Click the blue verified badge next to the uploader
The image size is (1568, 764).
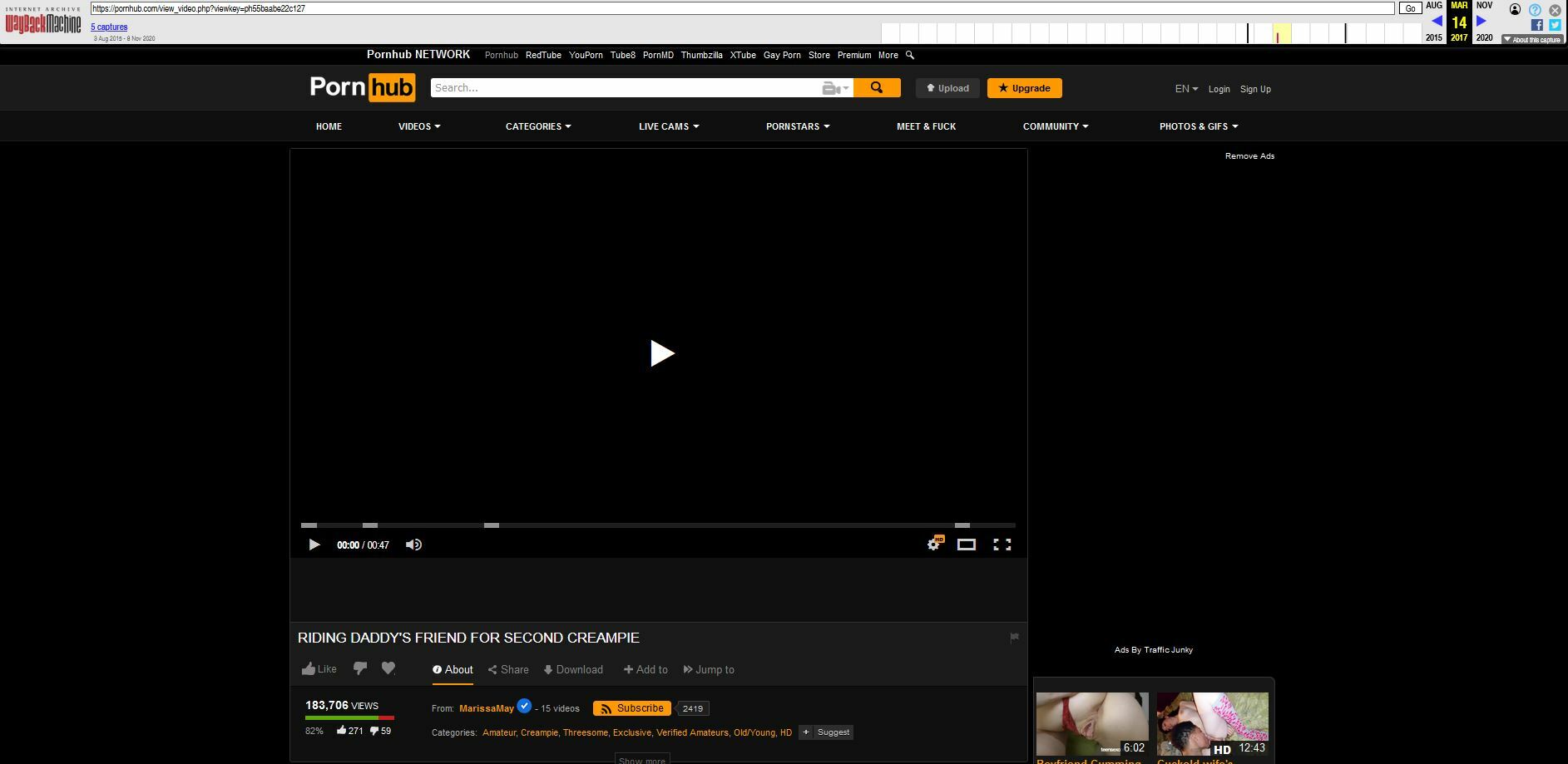[524, 706]
